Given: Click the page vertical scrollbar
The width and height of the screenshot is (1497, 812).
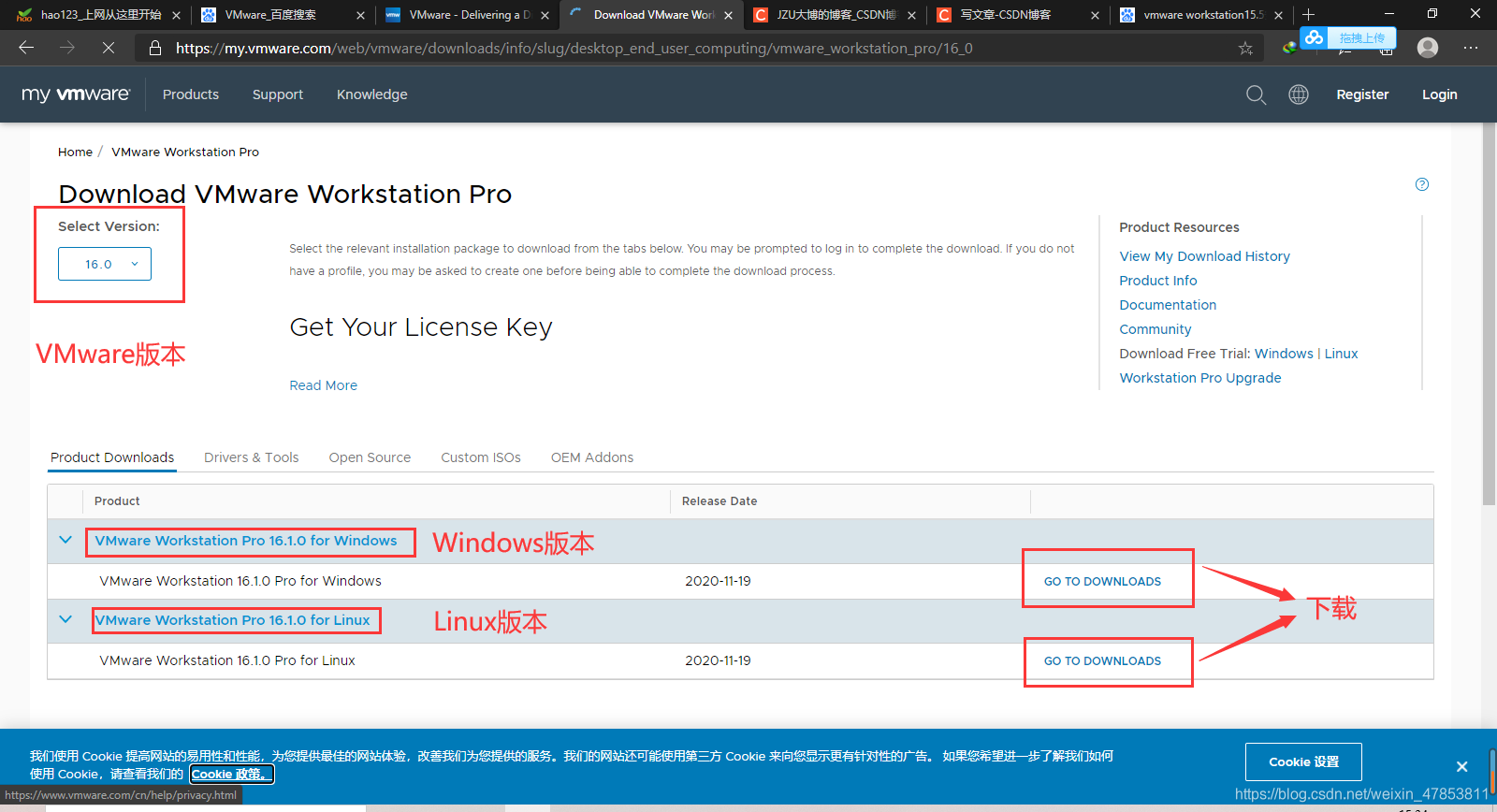Looking at the screenshot, I should 1489,313.
